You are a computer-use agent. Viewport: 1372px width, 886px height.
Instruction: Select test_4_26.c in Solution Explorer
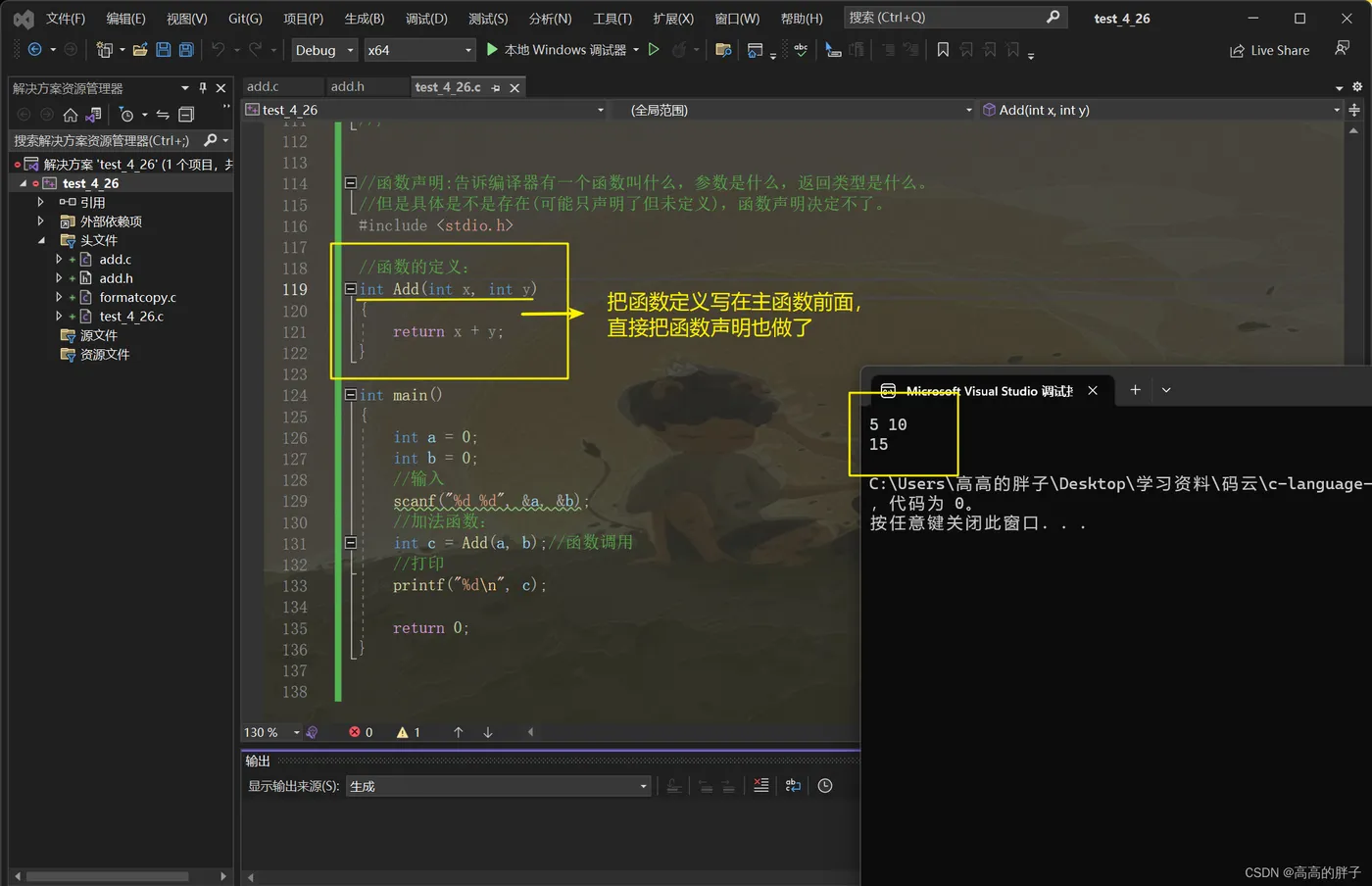[131, 317]
